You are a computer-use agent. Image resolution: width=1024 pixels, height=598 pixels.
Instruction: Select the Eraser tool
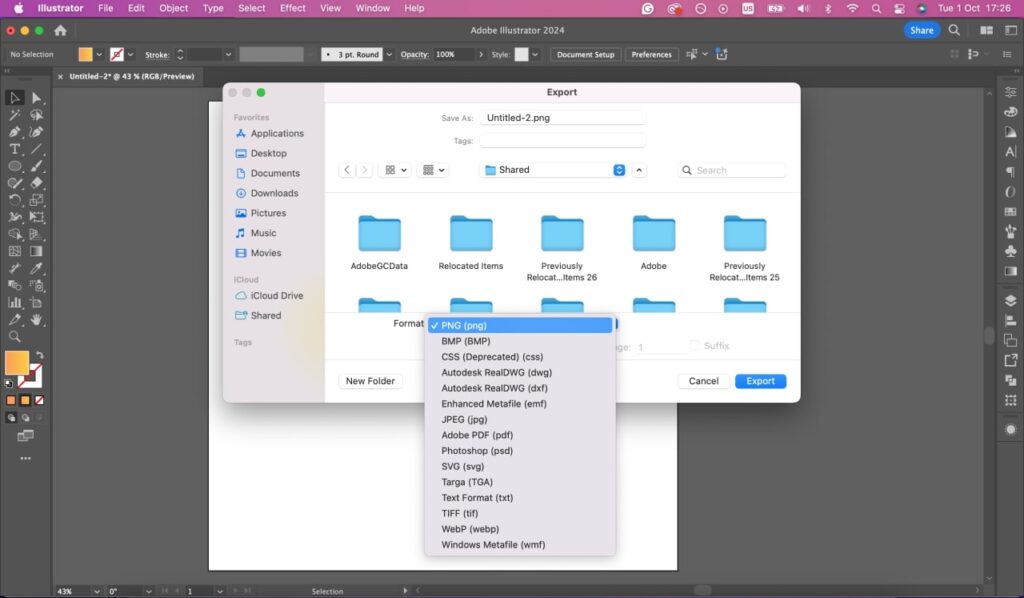click(x=37, y=183)
